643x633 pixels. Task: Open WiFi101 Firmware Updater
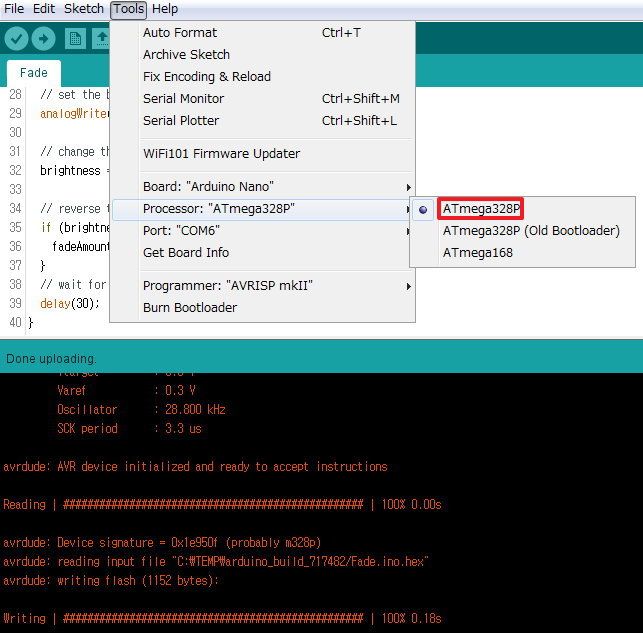point(262,154)
